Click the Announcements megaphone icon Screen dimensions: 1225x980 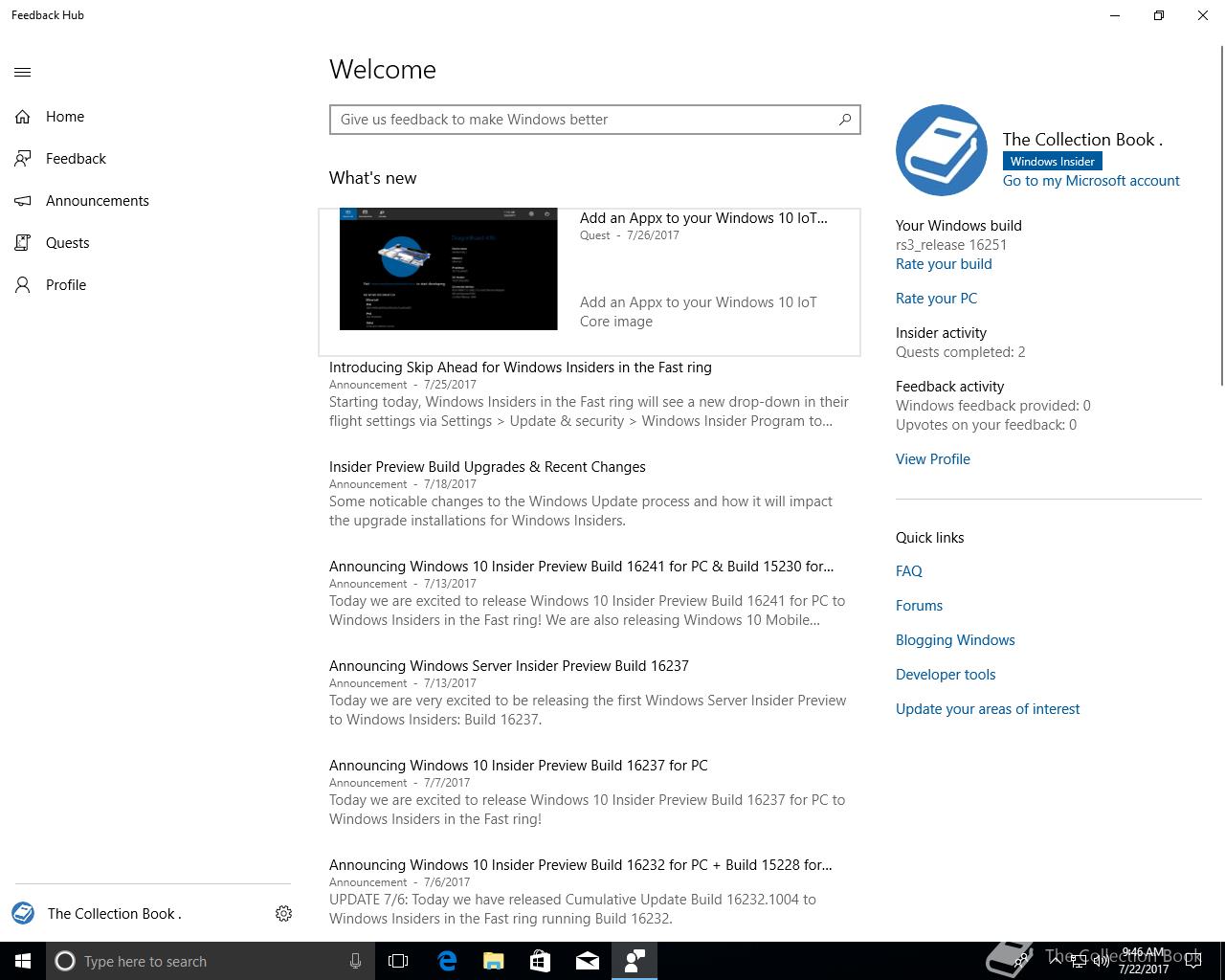pos(23,201)
